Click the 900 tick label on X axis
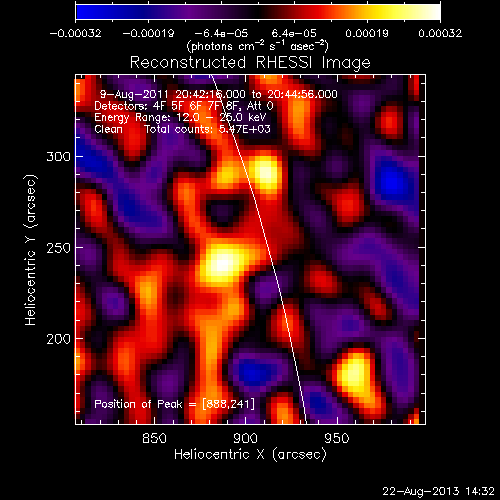 [x=246, y=438]
